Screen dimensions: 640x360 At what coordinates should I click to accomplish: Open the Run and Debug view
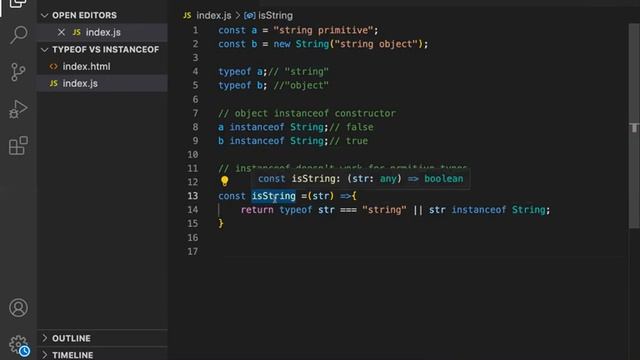tap(18, 109)
